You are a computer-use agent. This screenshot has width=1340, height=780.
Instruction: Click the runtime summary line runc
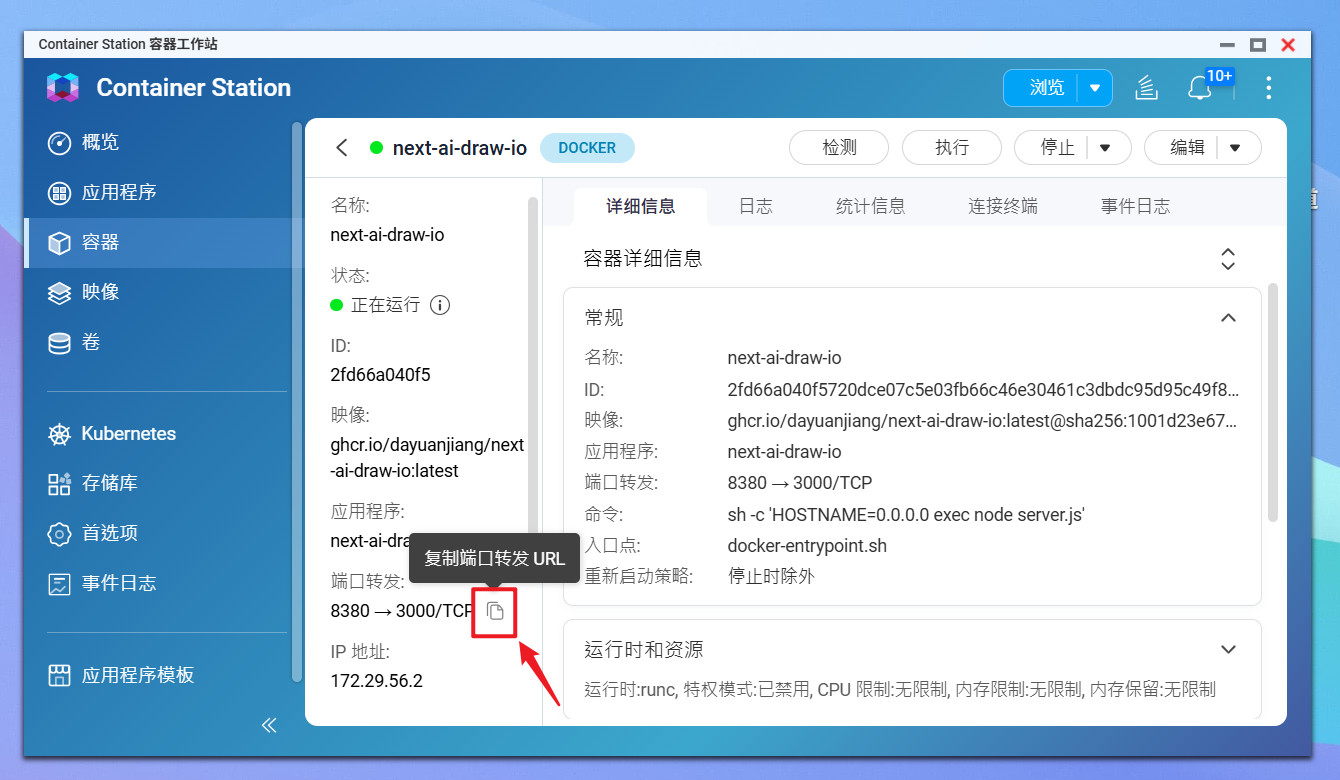[x=900, y=689]
